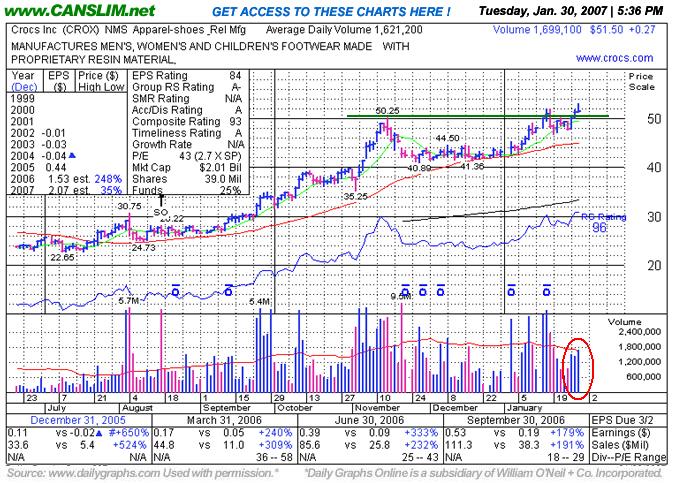Click the 'Growth Rate' row label
Screen dimensions: 673x483
pos(162,144)
